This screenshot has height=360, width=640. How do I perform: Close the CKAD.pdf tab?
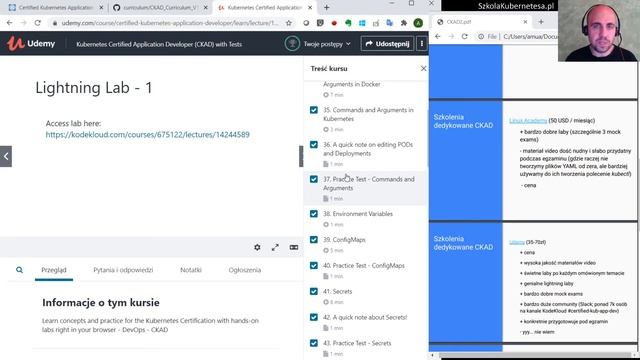[525, 22]
